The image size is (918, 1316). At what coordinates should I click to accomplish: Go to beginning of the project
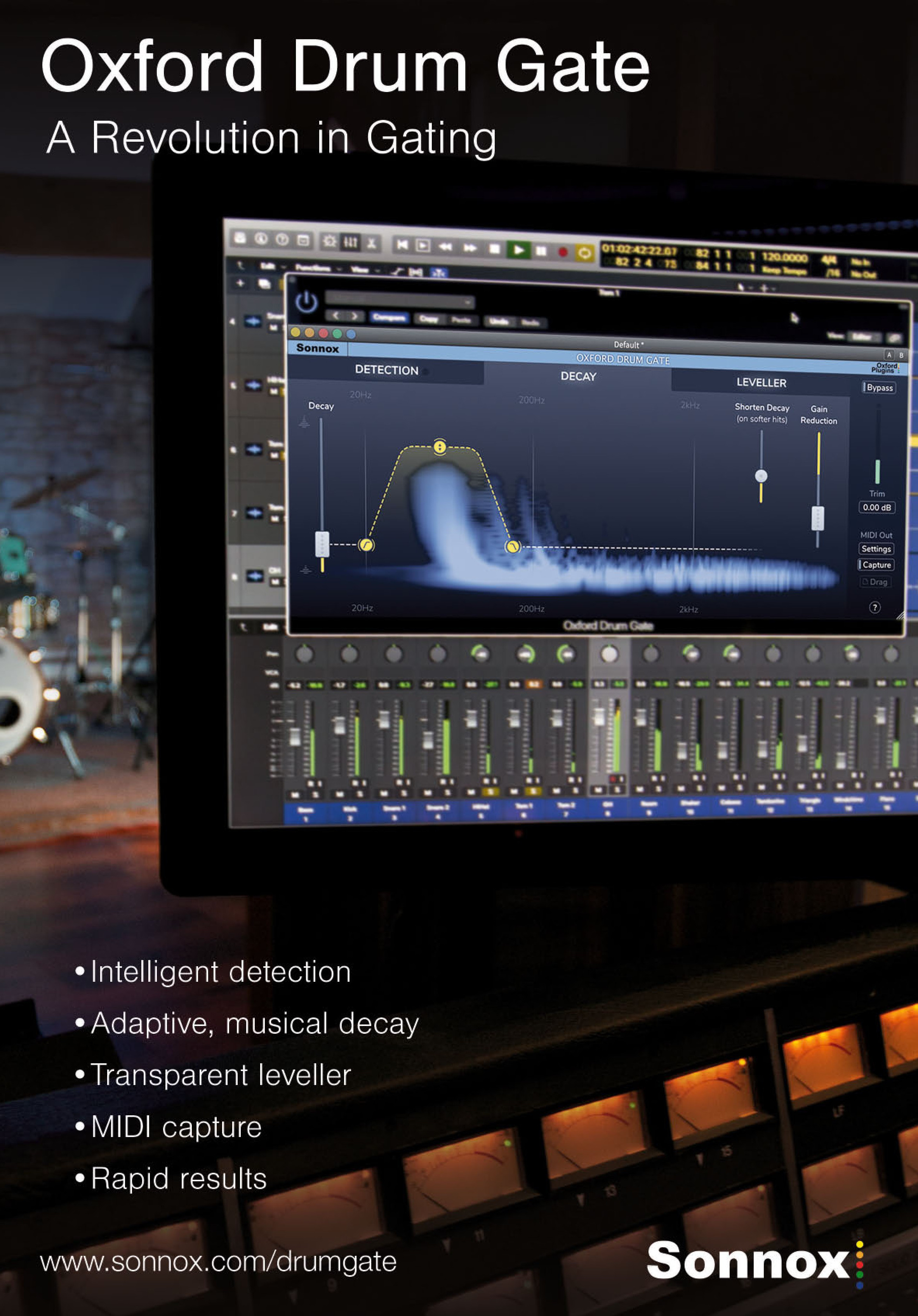click(403, 245)
